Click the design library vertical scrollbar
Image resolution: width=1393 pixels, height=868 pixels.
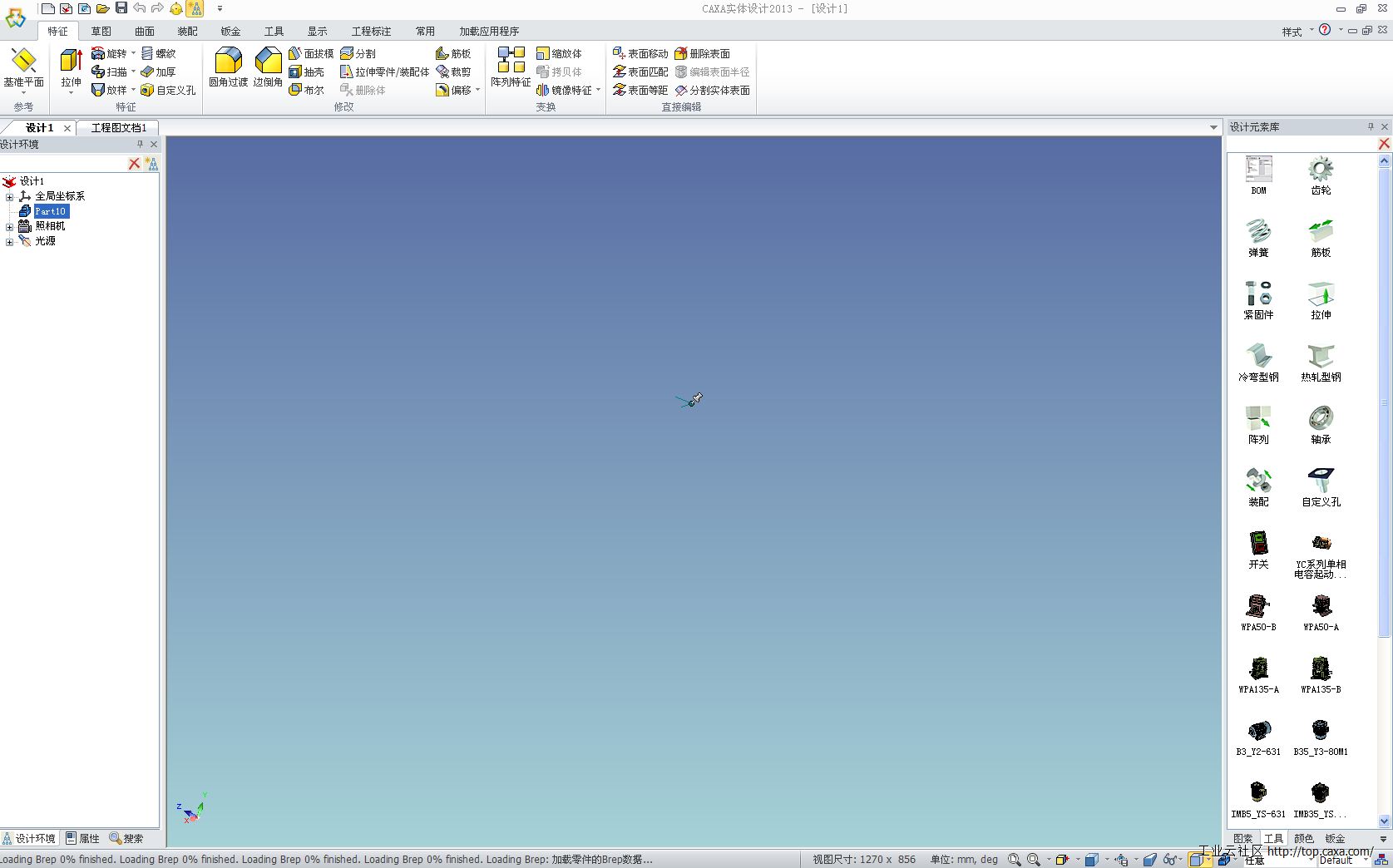1384,399
